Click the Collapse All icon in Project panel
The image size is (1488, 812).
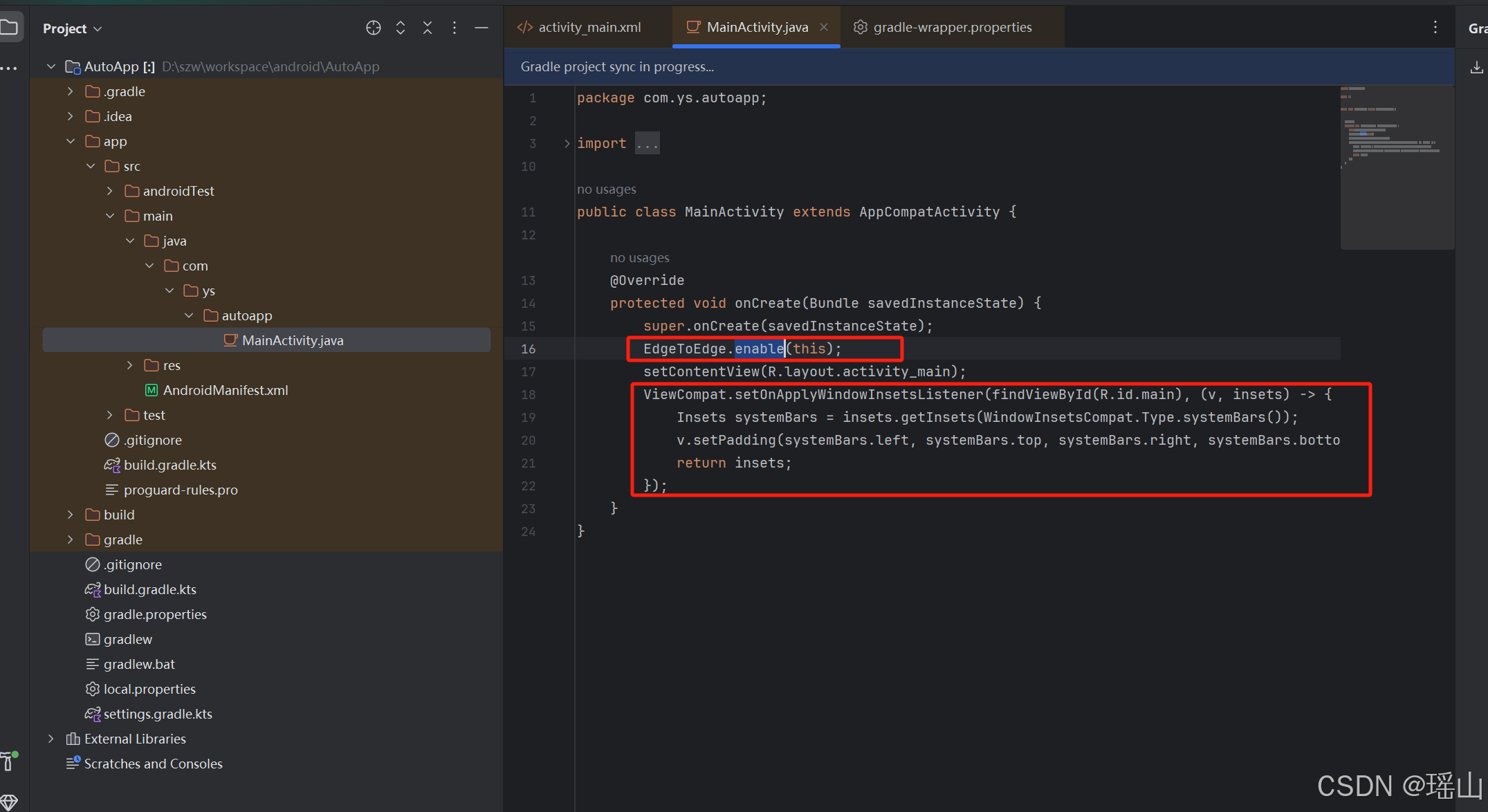[428, 28]
